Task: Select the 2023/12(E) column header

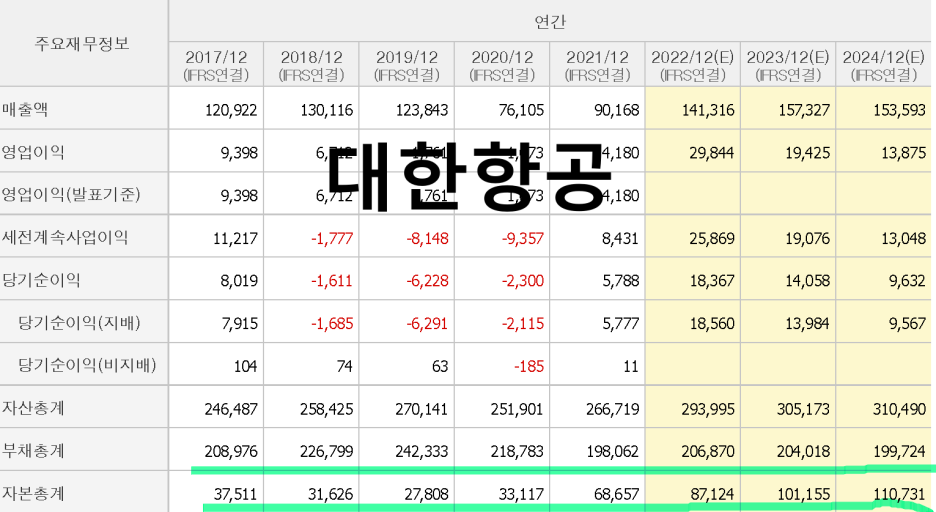Action: click(x=788, y=65)
